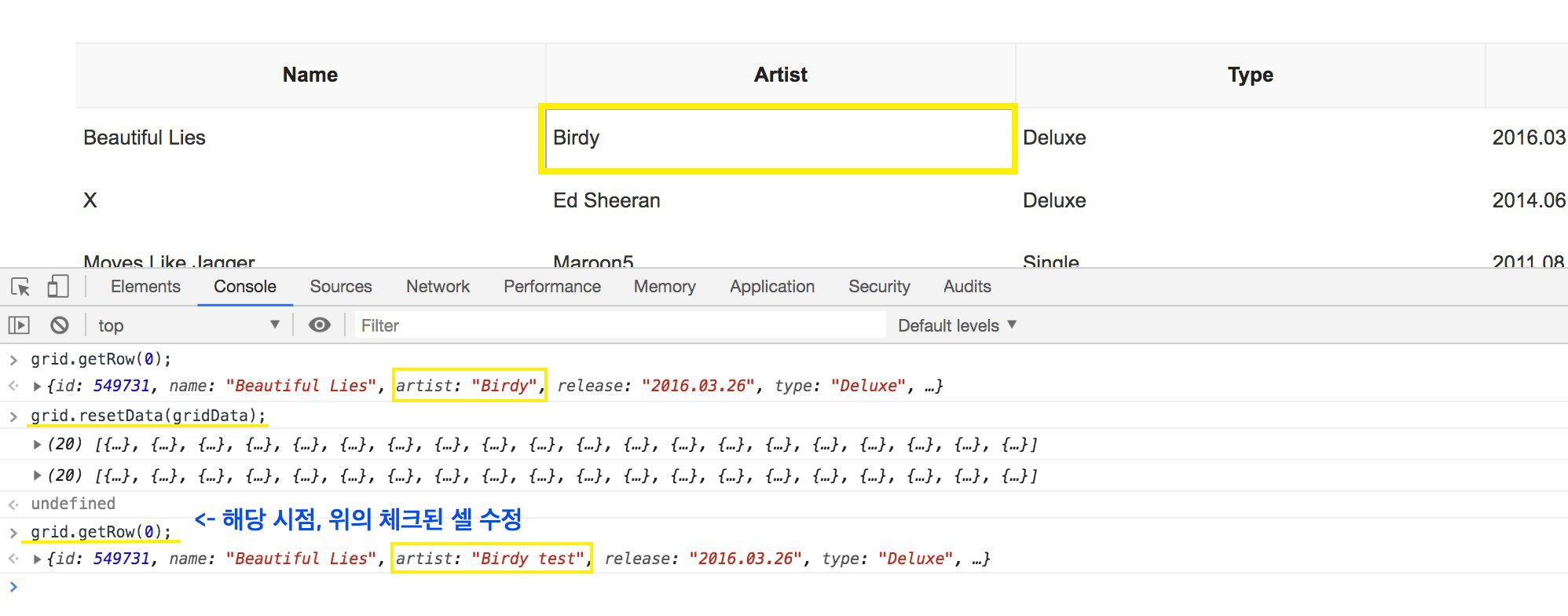Open the Sources tab
This screenshot has height=616, width=1568.
pos(341,287)
